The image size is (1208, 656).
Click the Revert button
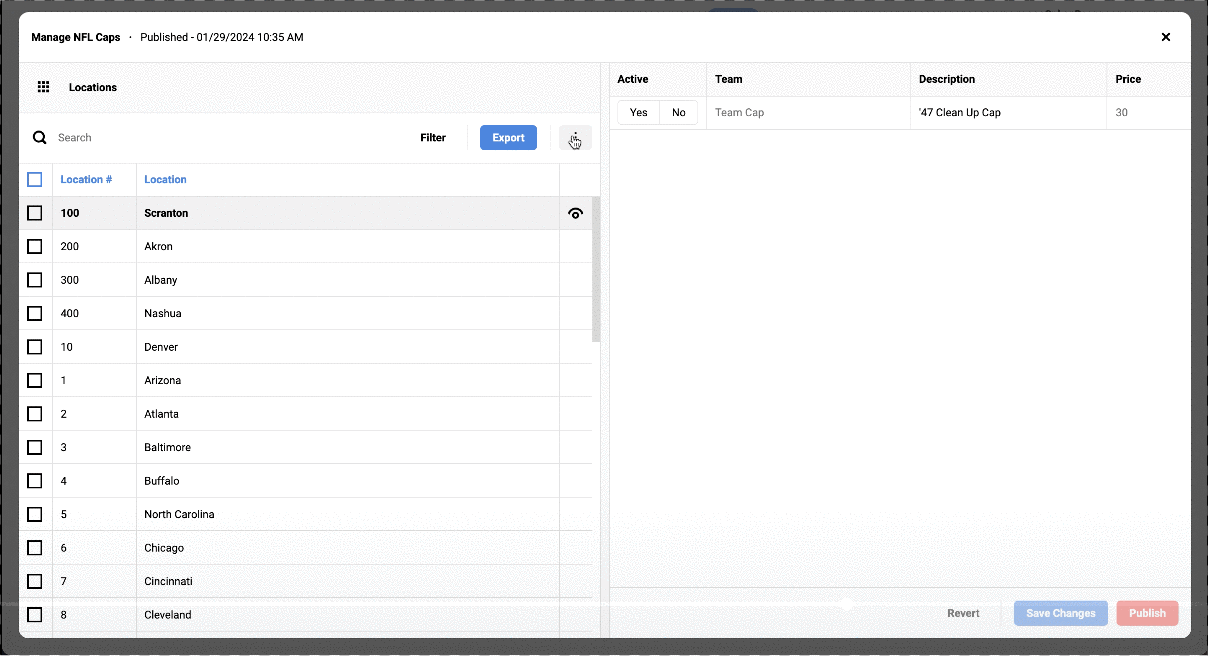(963, 613)
